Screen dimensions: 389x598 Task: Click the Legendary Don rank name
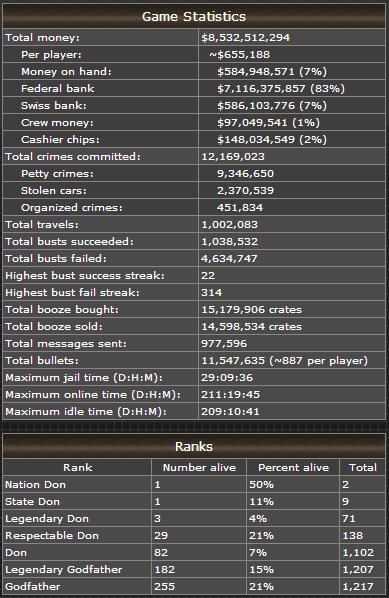point(47,519)
